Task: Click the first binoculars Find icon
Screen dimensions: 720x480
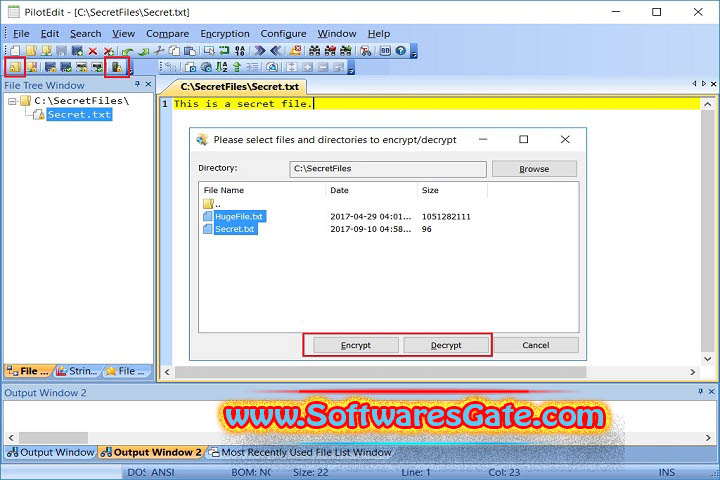Action: (315, 51)
